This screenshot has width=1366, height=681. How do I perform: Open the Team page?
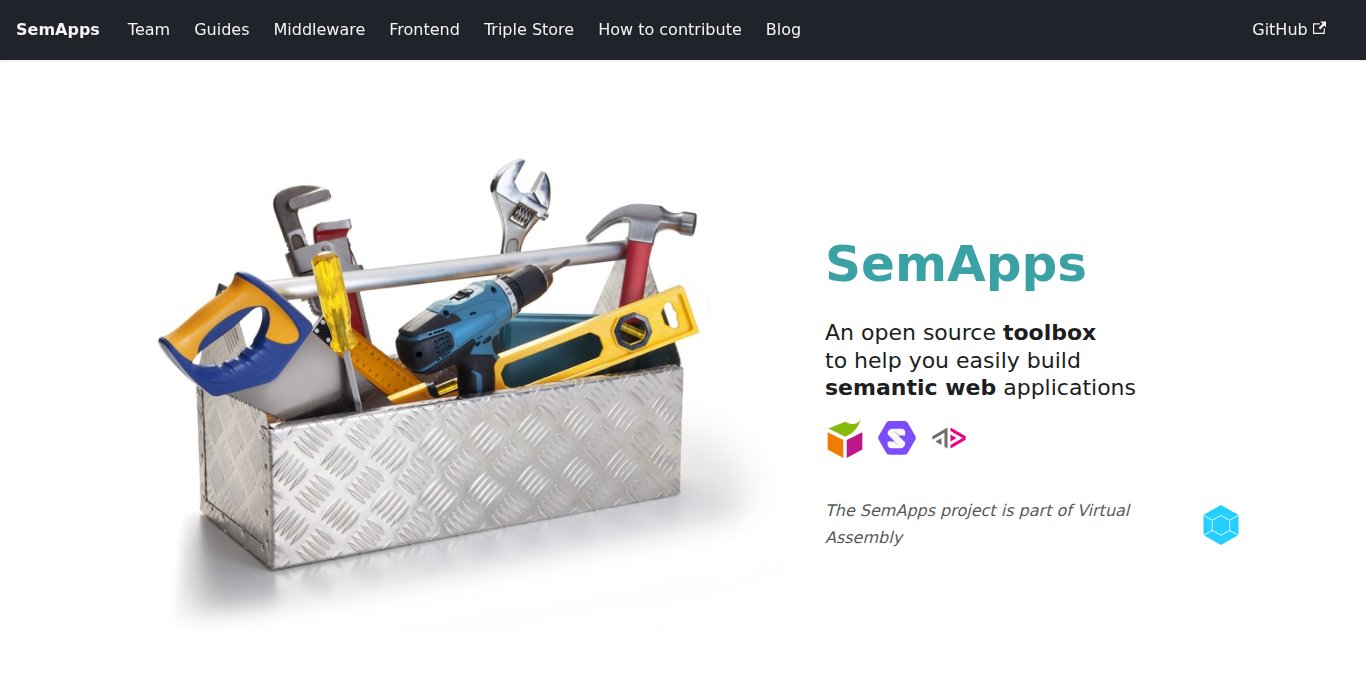pos(149,29)
